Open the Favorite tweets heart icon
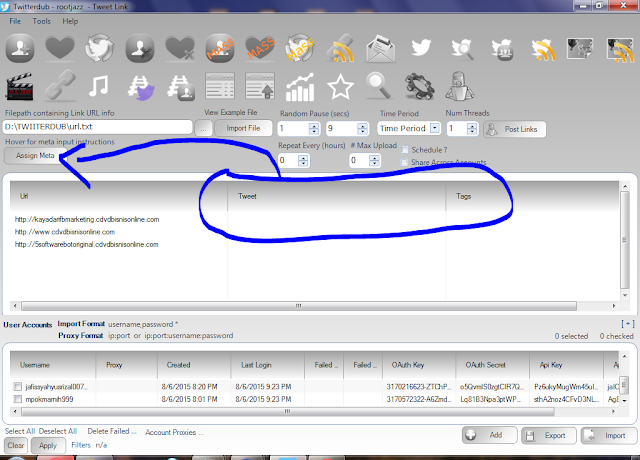This screenshot has width=640, height=460. [60, 48]
